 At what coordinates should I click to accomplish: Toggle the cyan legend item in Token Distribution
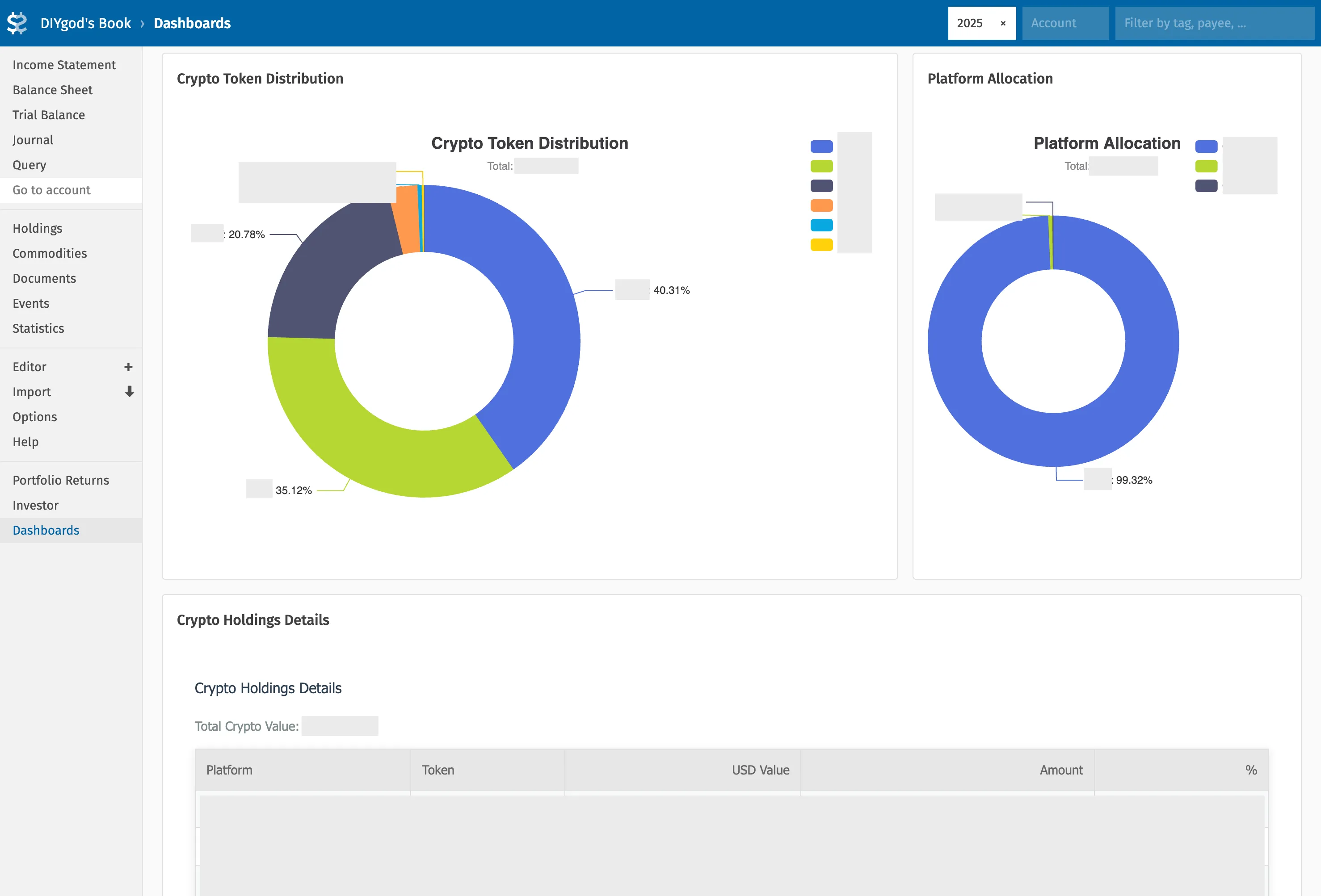(821, 226)
